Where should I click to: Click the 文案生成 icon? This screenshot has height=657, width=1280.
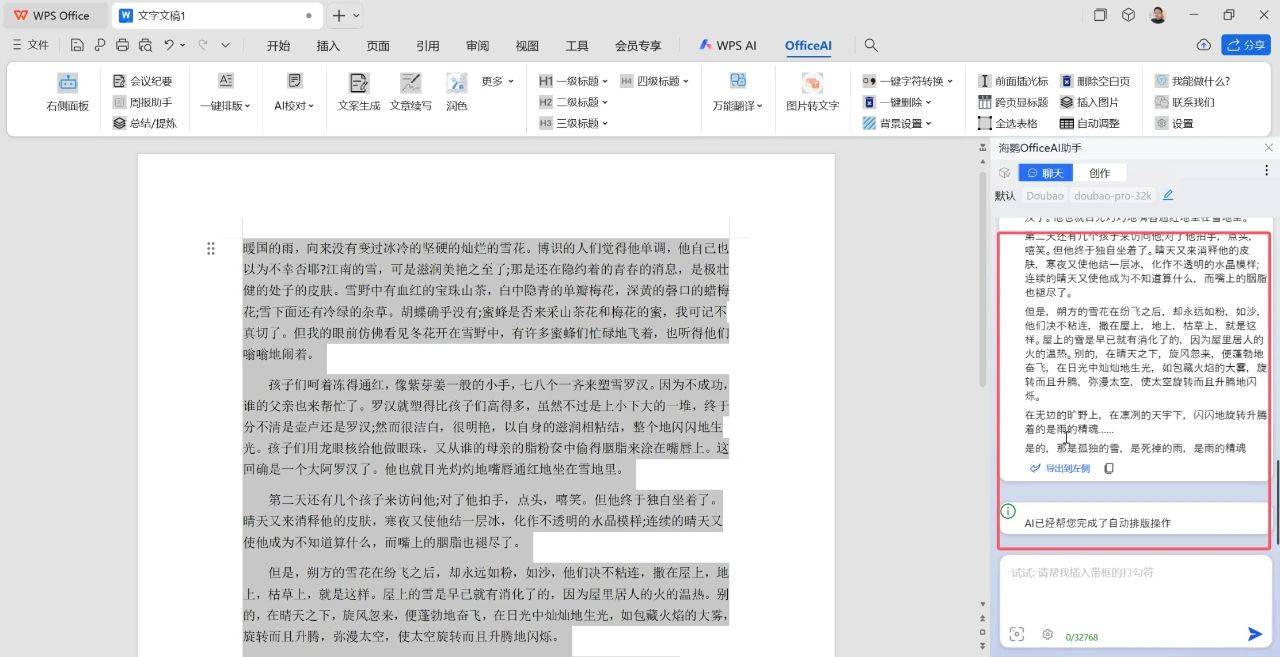pos(358,84)
